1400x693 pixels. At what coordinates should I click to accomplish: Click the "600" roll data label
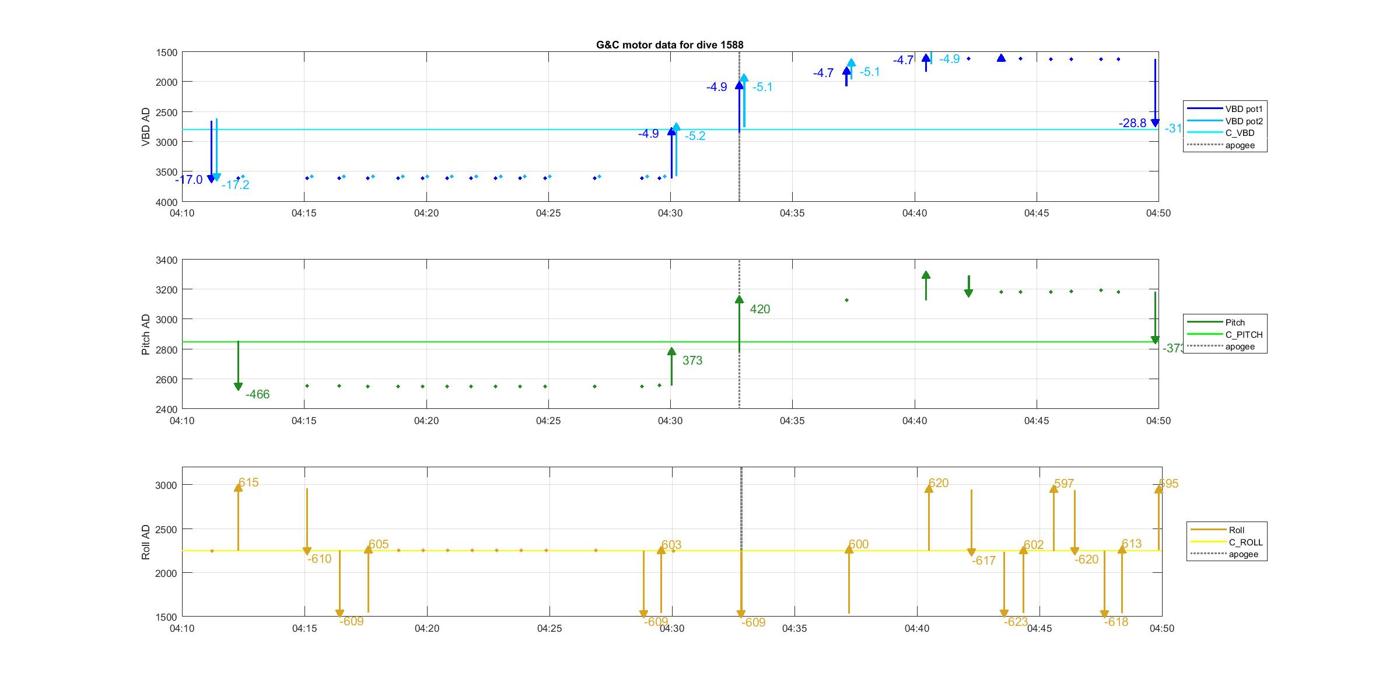point(858,545)
